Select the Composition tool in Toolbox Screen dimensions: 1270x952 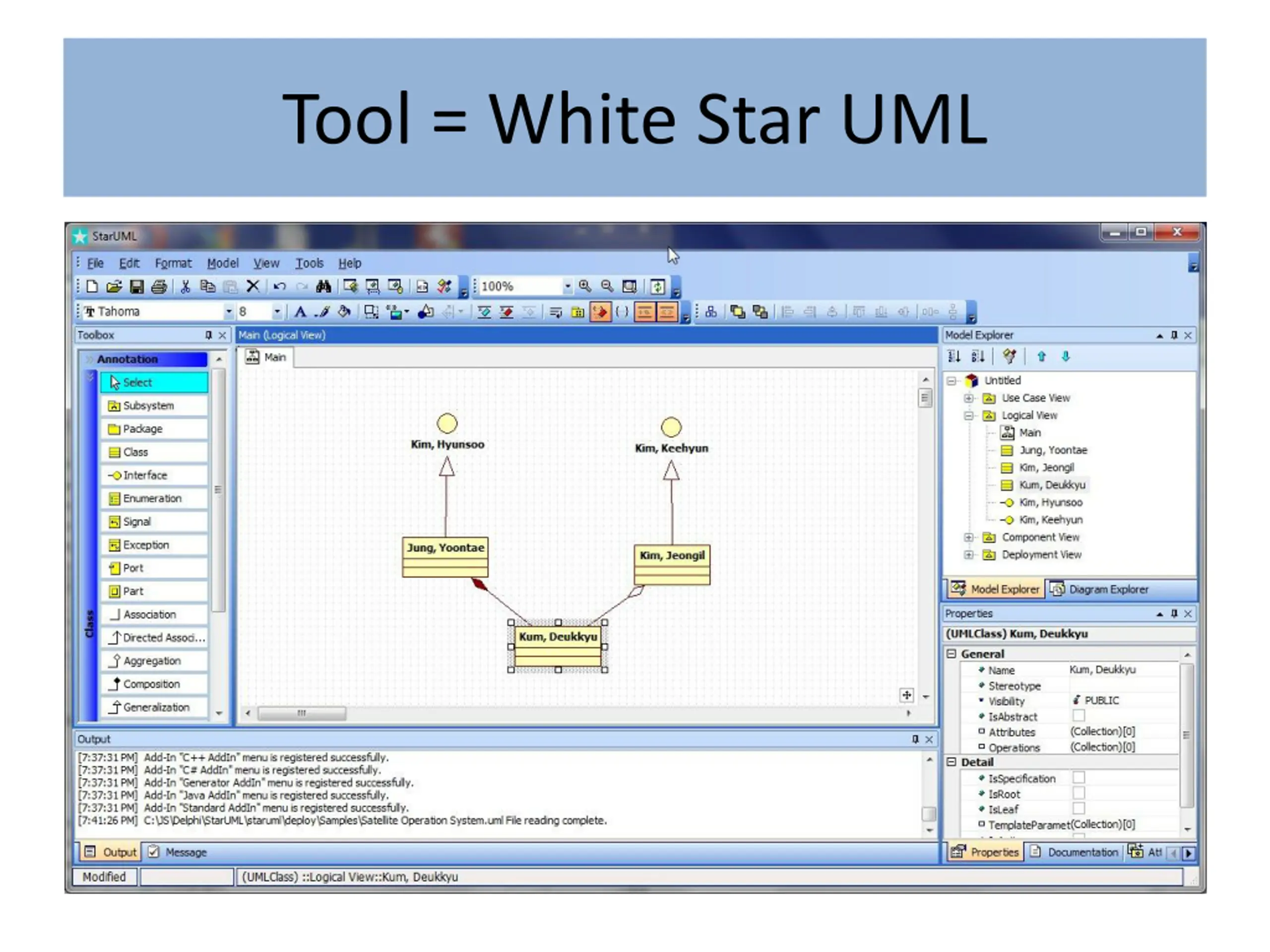pos(154,684)
